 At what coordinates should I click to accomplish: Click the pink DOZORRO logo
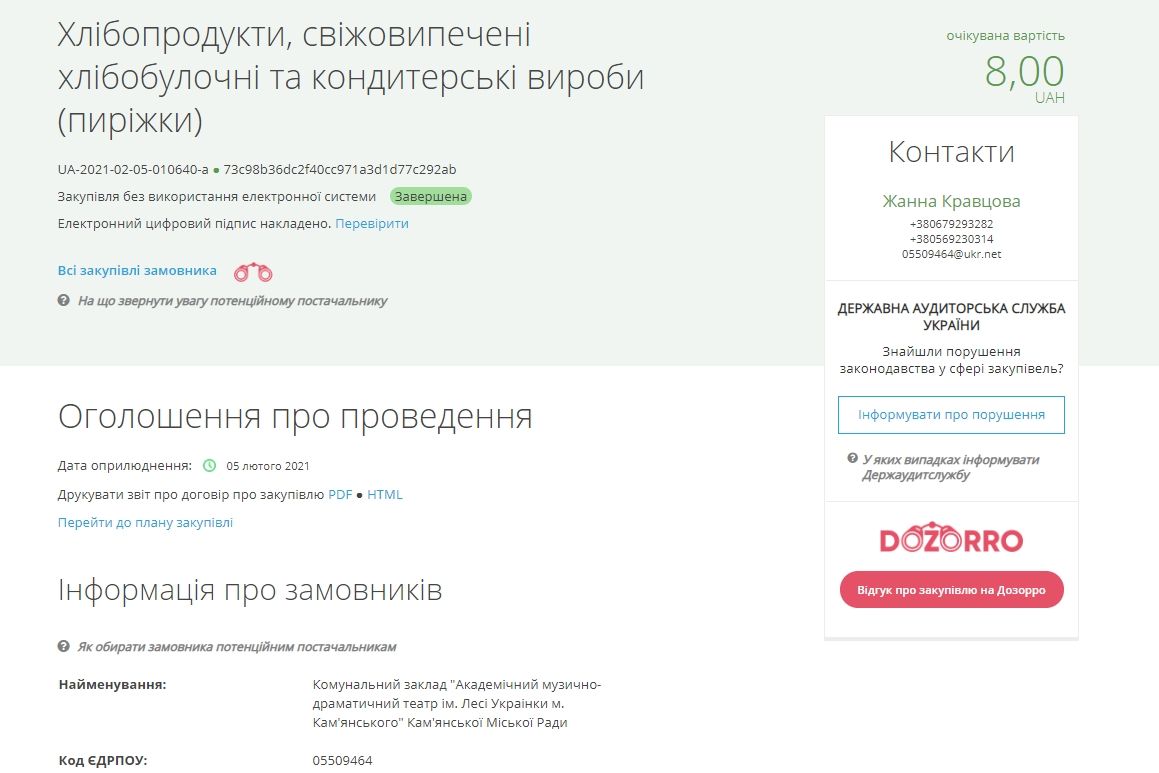click(x=950, y=537)
